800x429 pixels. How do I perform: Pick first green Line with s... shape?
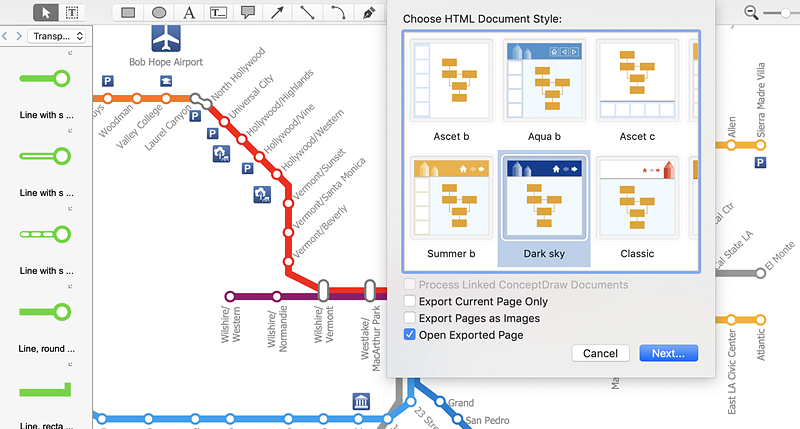pyautogui.click(x=45, y=79)
